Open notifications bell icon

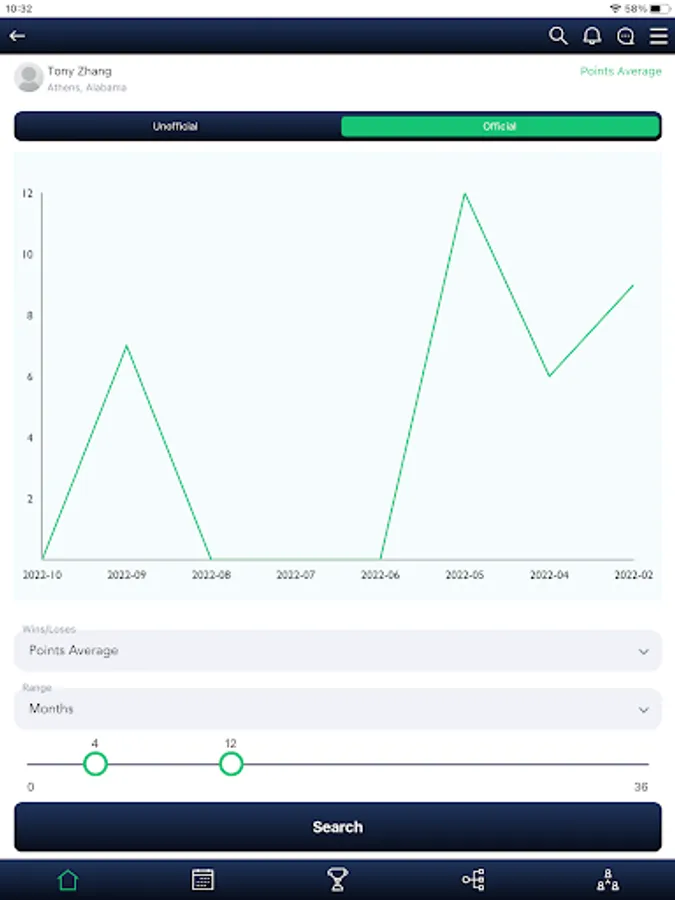pyautogui.click(x=592, y=36)
